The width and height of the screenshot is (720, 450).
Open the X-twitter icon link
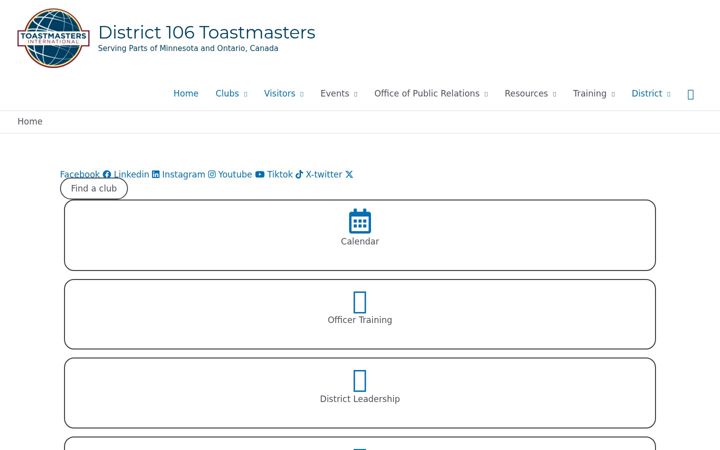click(x=349, y=174)
